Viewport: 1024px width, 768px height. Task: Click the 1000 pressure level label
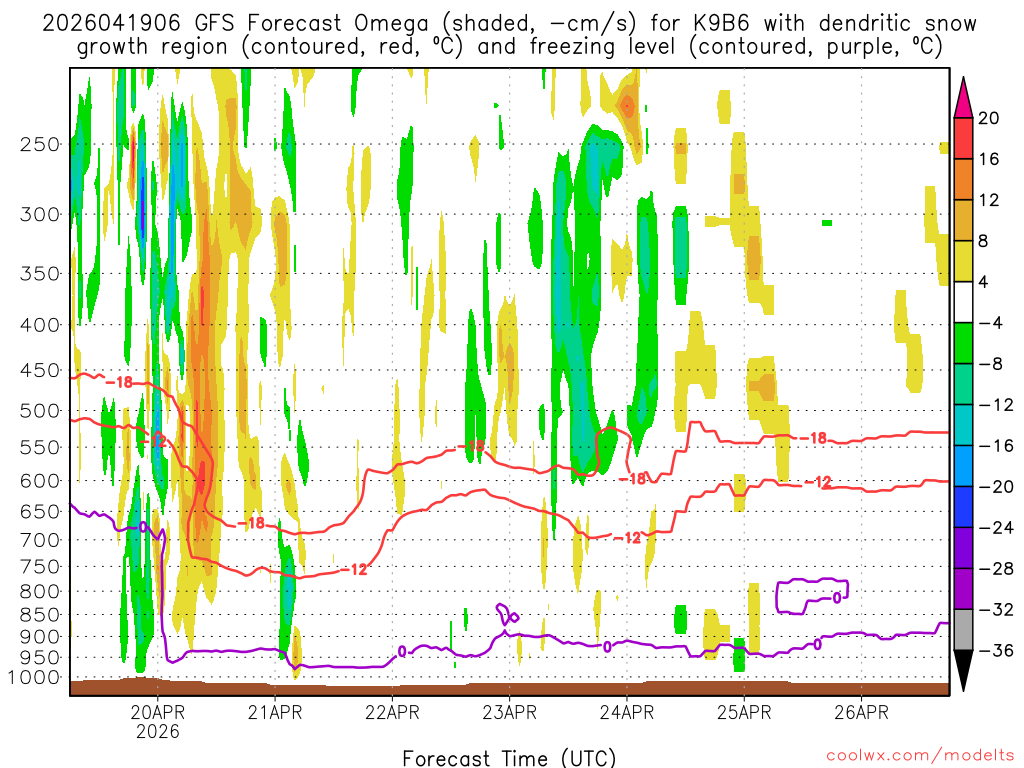[x=34, y=678]
